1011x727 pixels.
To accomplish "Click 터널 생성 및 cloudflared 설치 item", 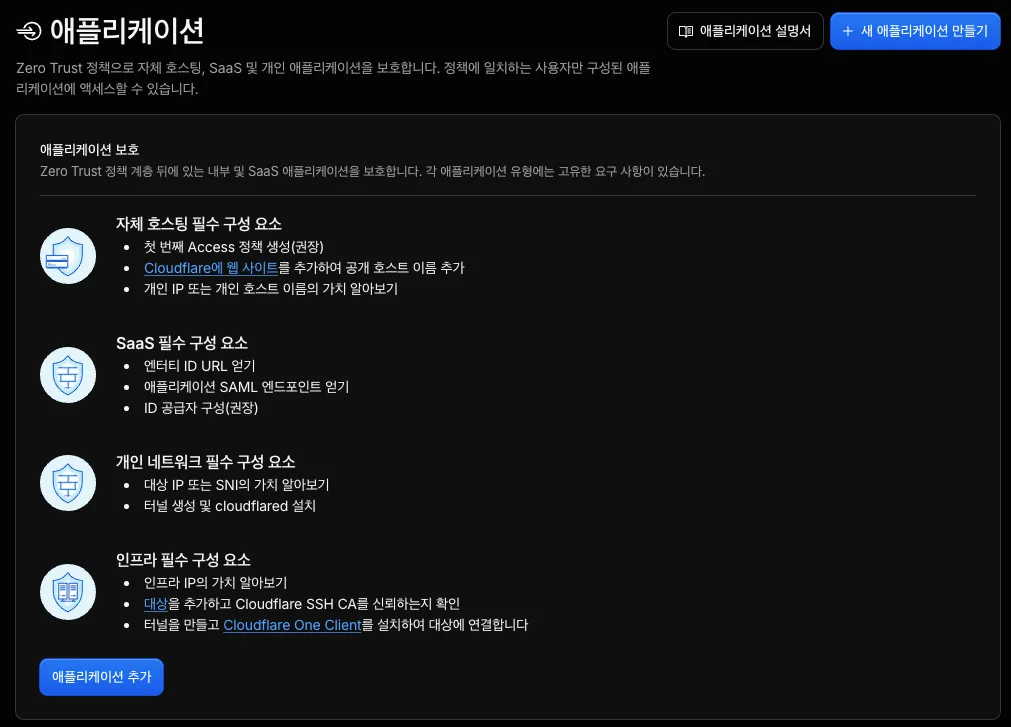I will click(x=230, y=506).
